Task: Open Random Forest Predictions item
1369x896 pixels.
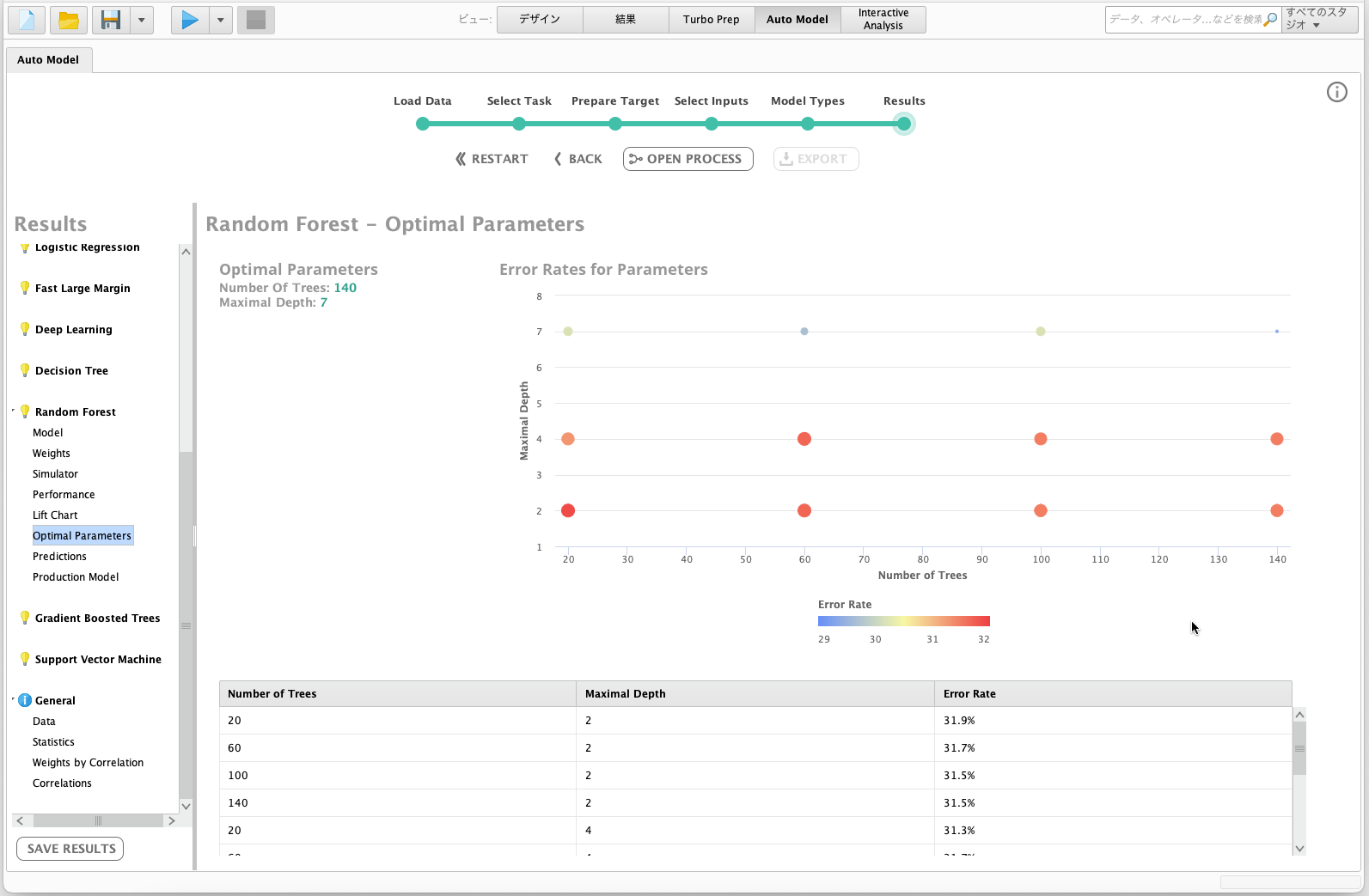Action: tap(59, 557)
